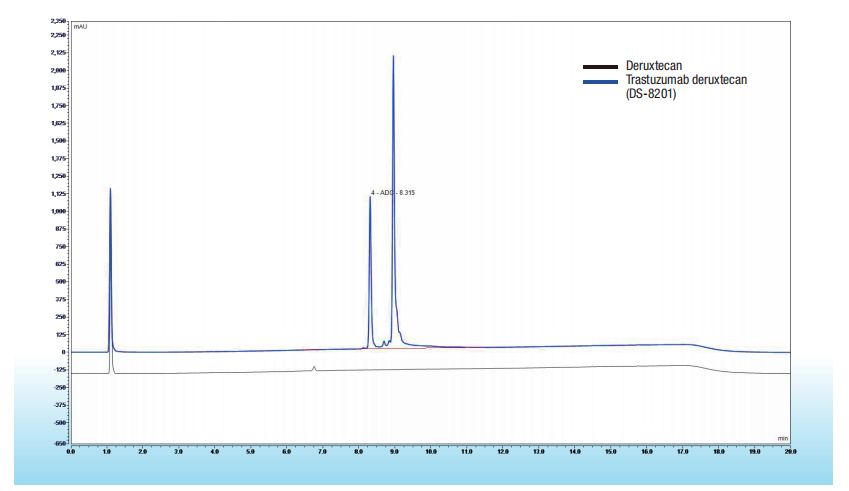
Task: Click the 2,000 value on the y-axis
Action: pos(58,71)
